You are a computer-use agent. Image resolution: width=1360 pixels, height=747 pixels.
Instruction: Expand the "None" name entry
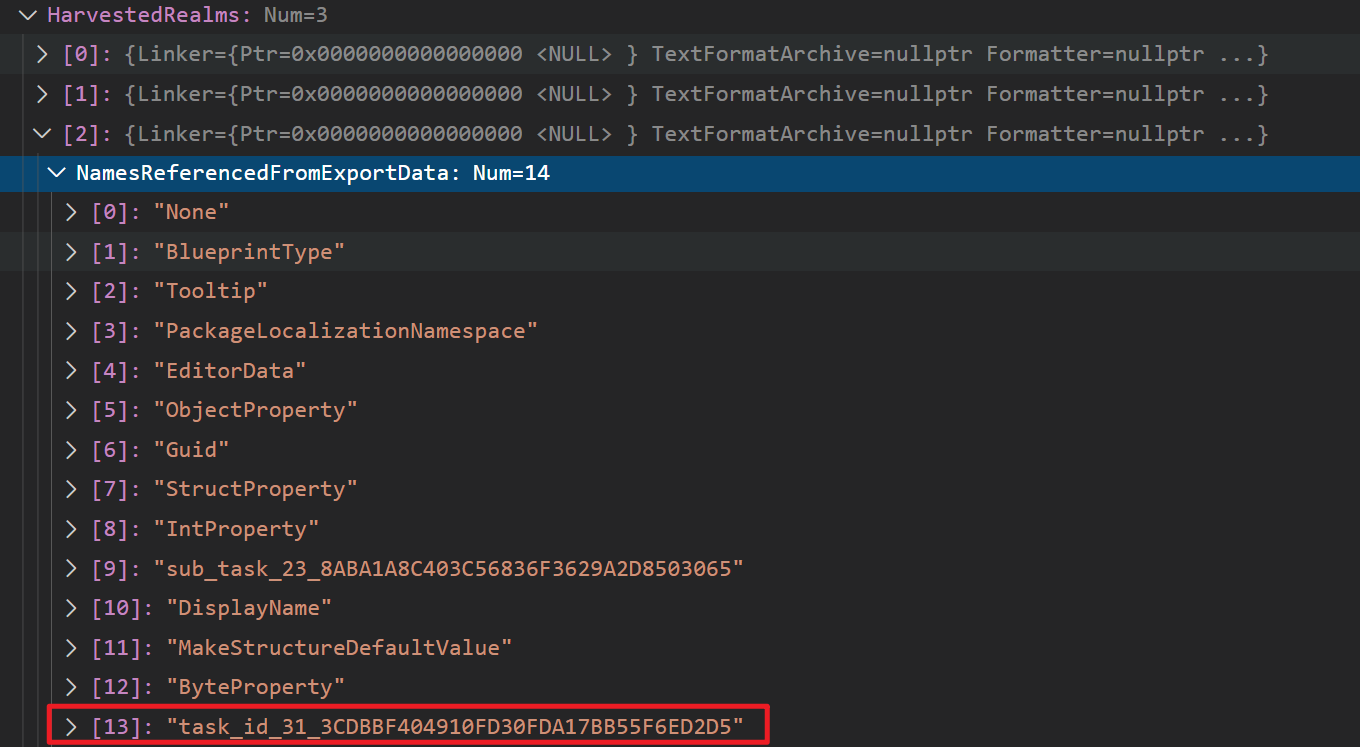tap(71, 212)
